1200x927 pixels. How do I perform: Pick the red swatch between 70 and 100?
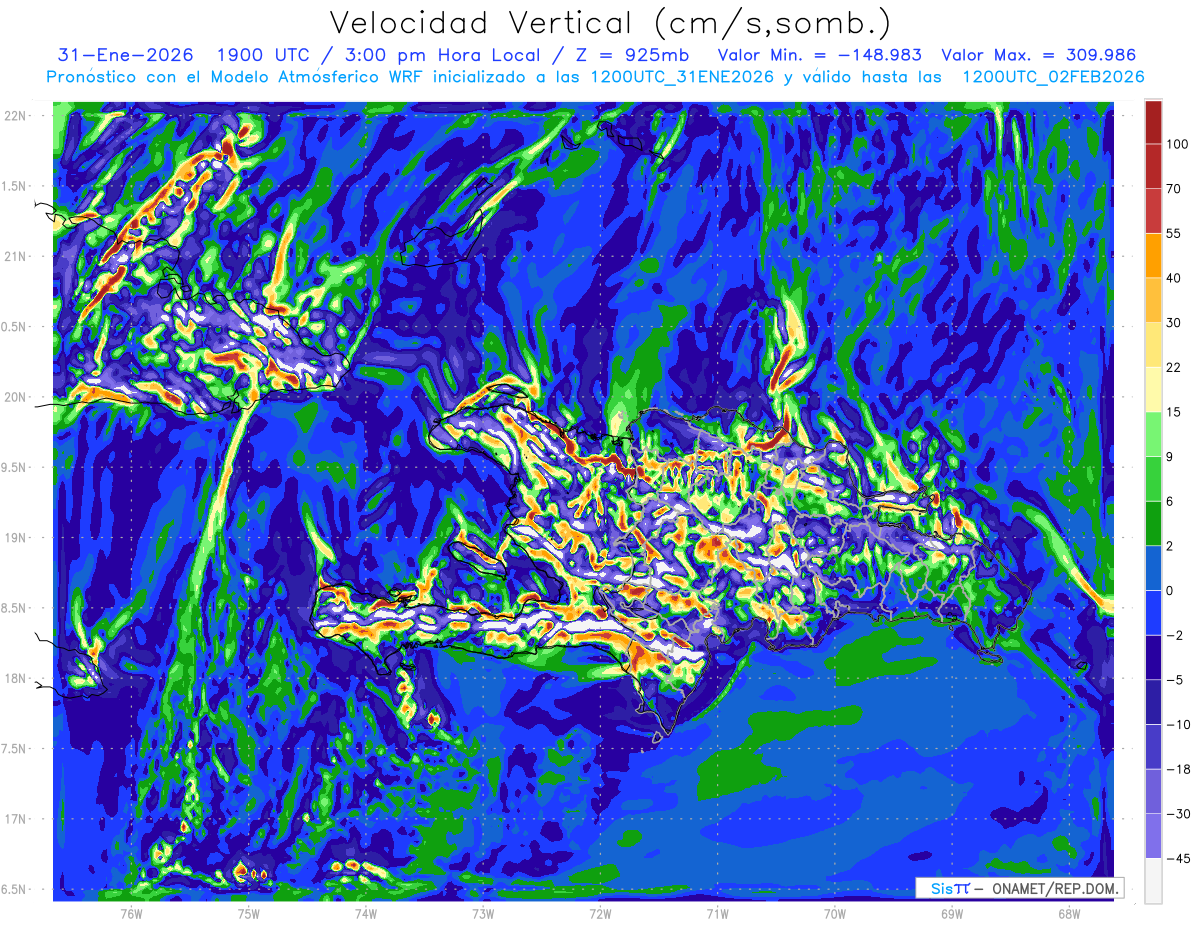[1153, 166]
